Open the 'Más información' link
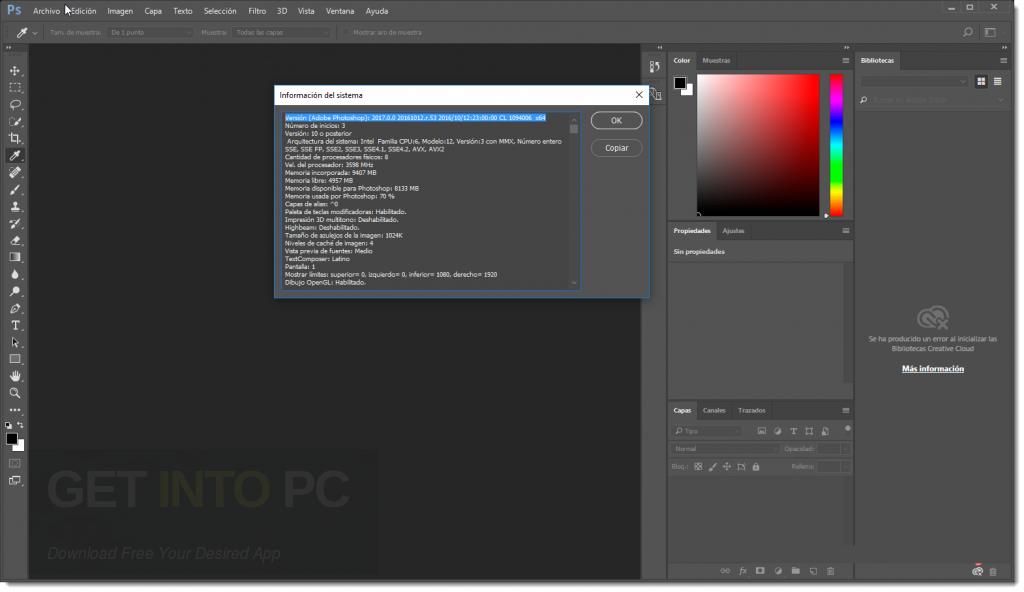The image size is (1024, 592). coord(932,369)
